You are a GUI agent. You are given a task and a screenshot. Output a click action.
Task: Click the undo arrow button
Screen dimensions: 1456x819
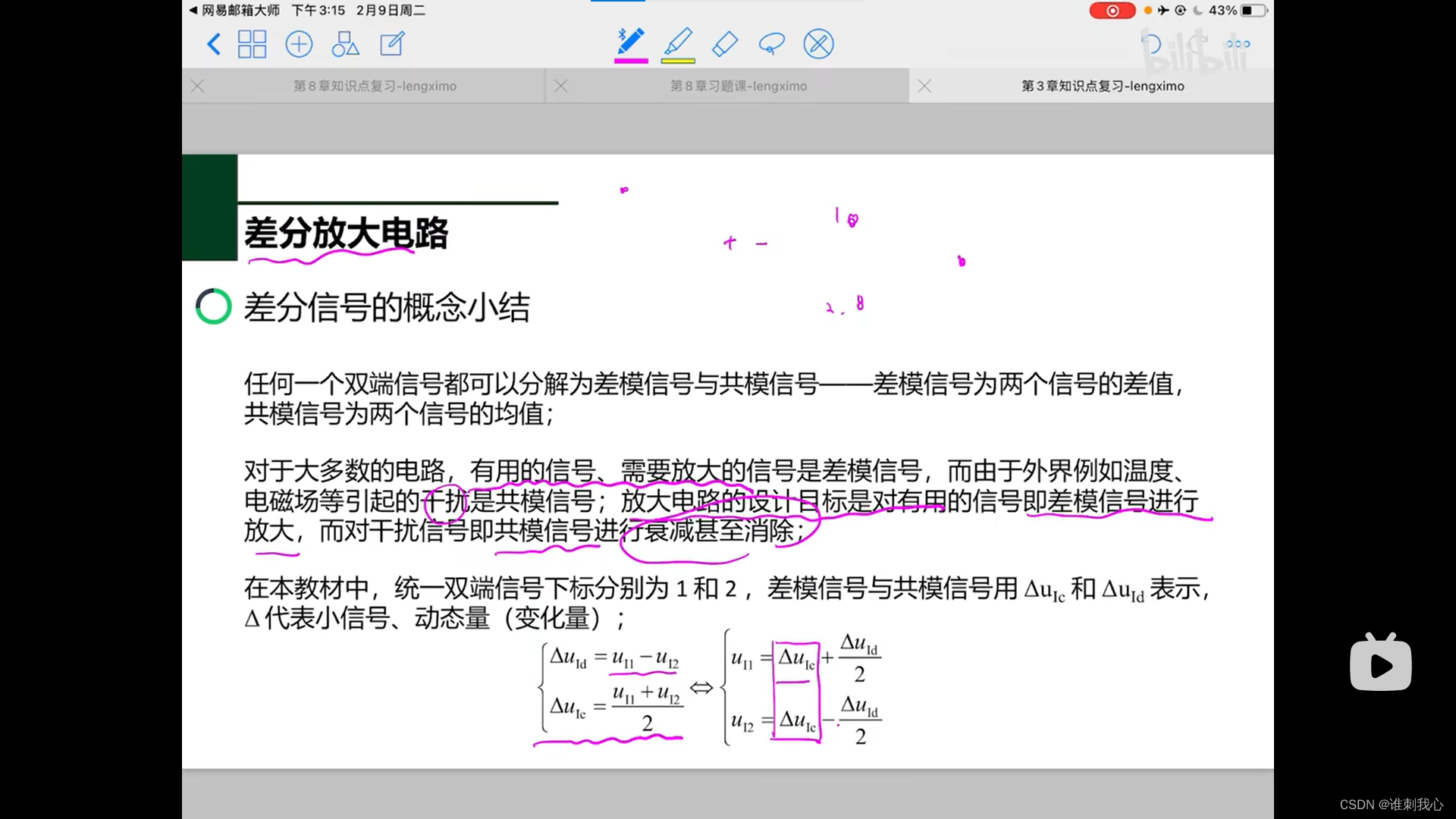click(x=1151, y=44)
